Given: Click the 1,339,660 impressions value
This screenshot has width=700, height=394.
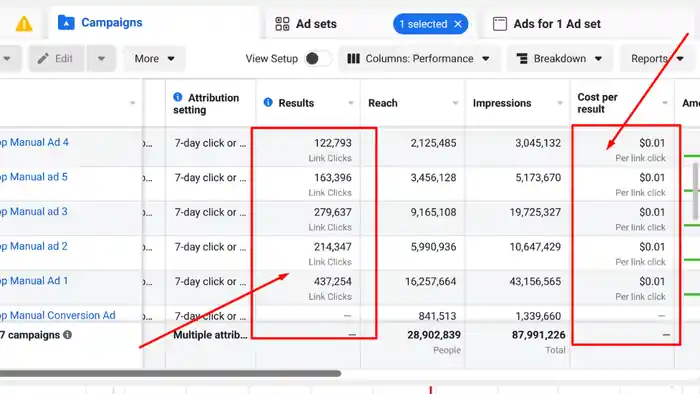Looking at the screenshot, I should click(538, 315).
